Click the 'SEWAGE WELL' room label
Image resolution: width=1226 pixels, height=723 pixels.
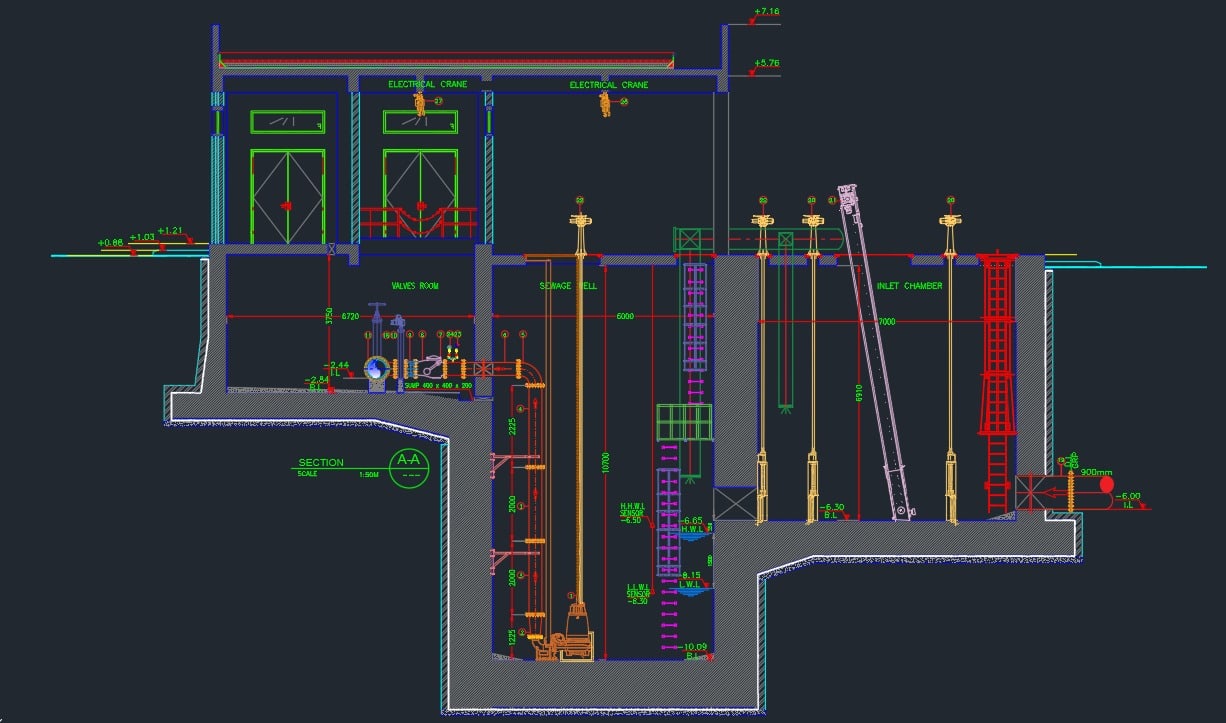point(569,286)
